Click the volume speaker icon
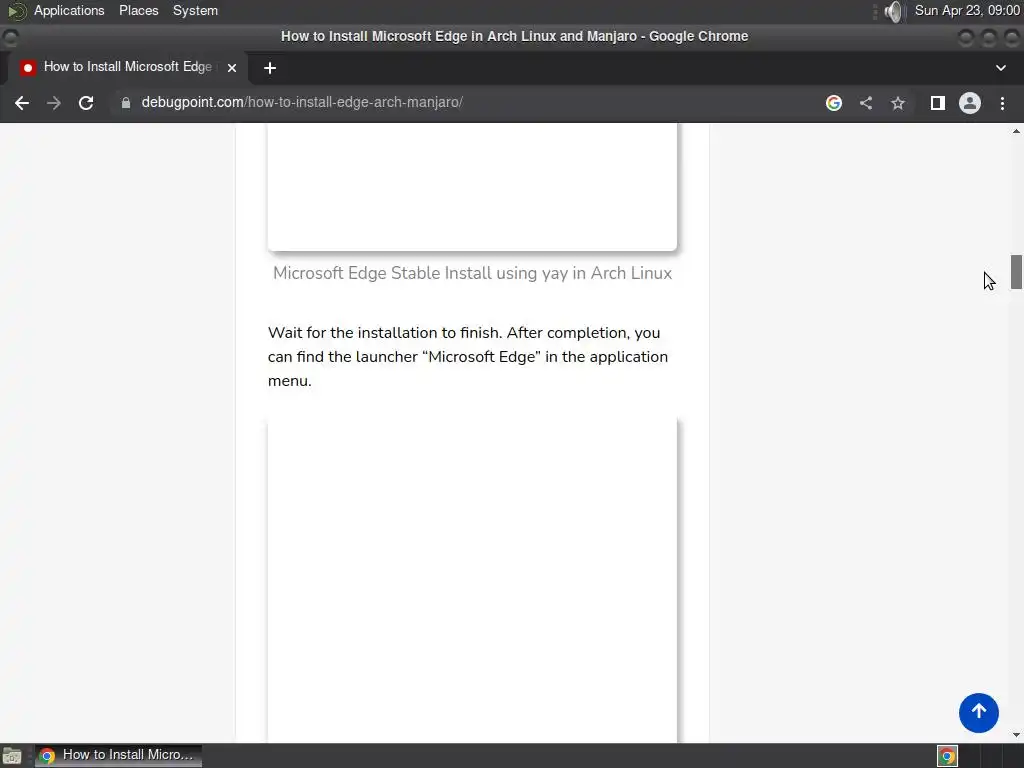1024x768 pixels. click(x=893, y=11)
